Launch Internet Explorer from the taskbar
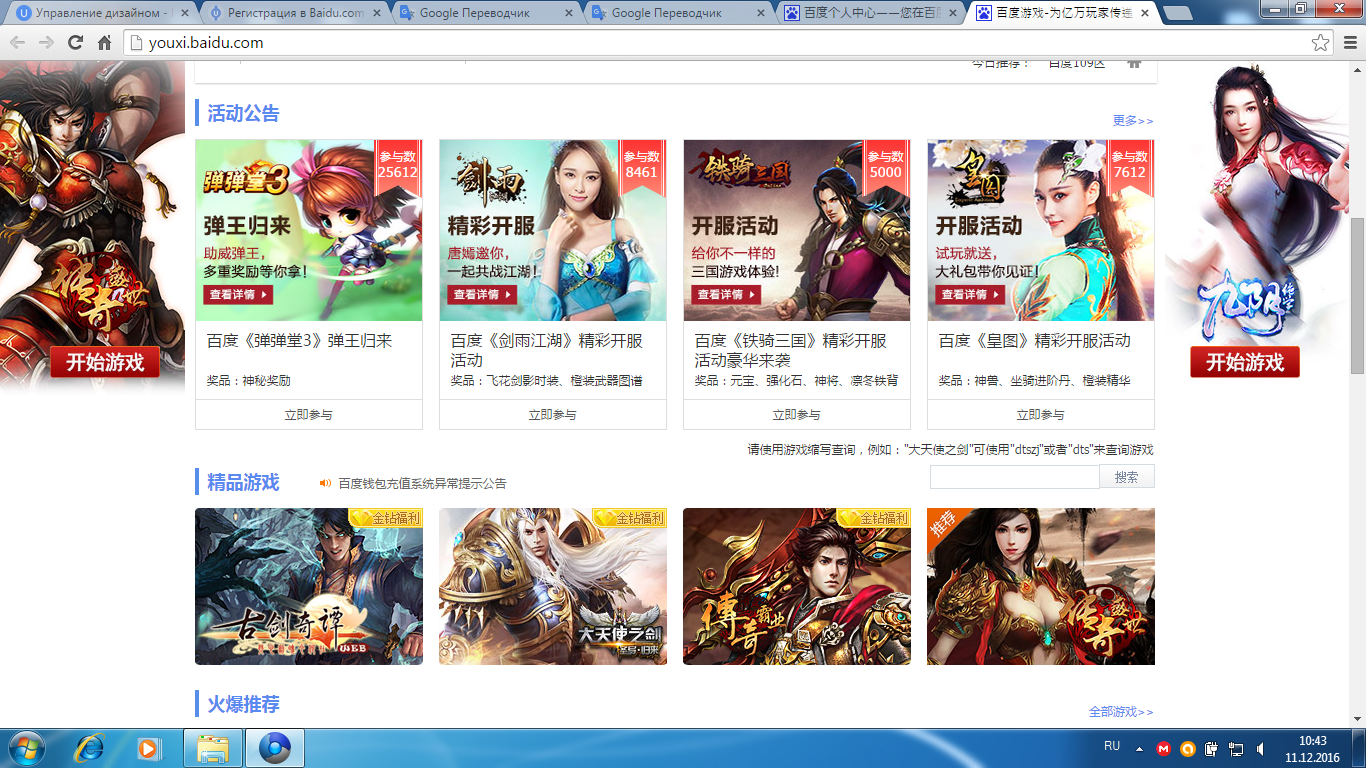The width and height of the screenshot is (1366, 768). [91, 748]
